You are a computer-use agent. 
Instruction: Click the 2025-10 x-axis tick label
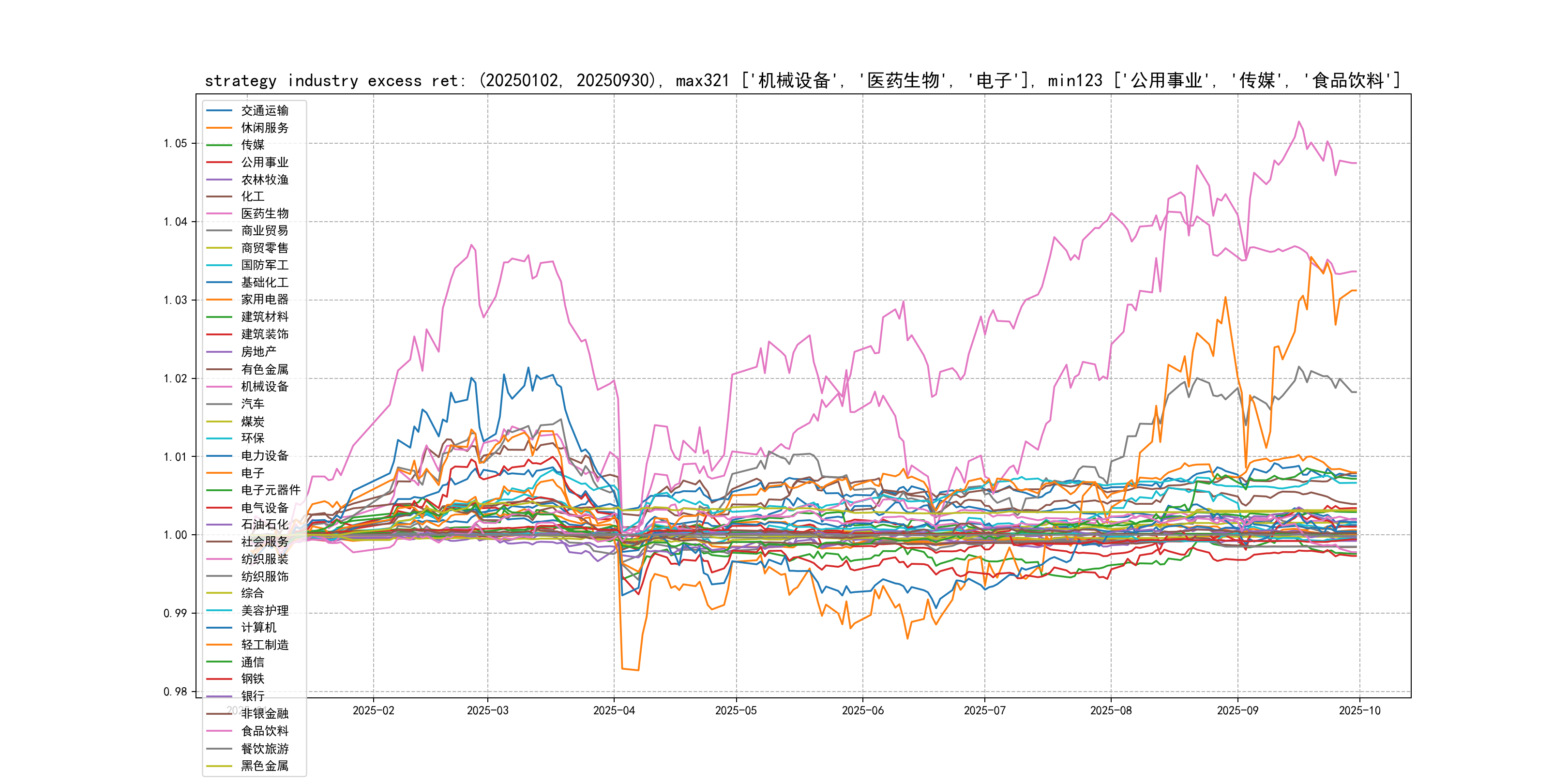pos(1359,710)
